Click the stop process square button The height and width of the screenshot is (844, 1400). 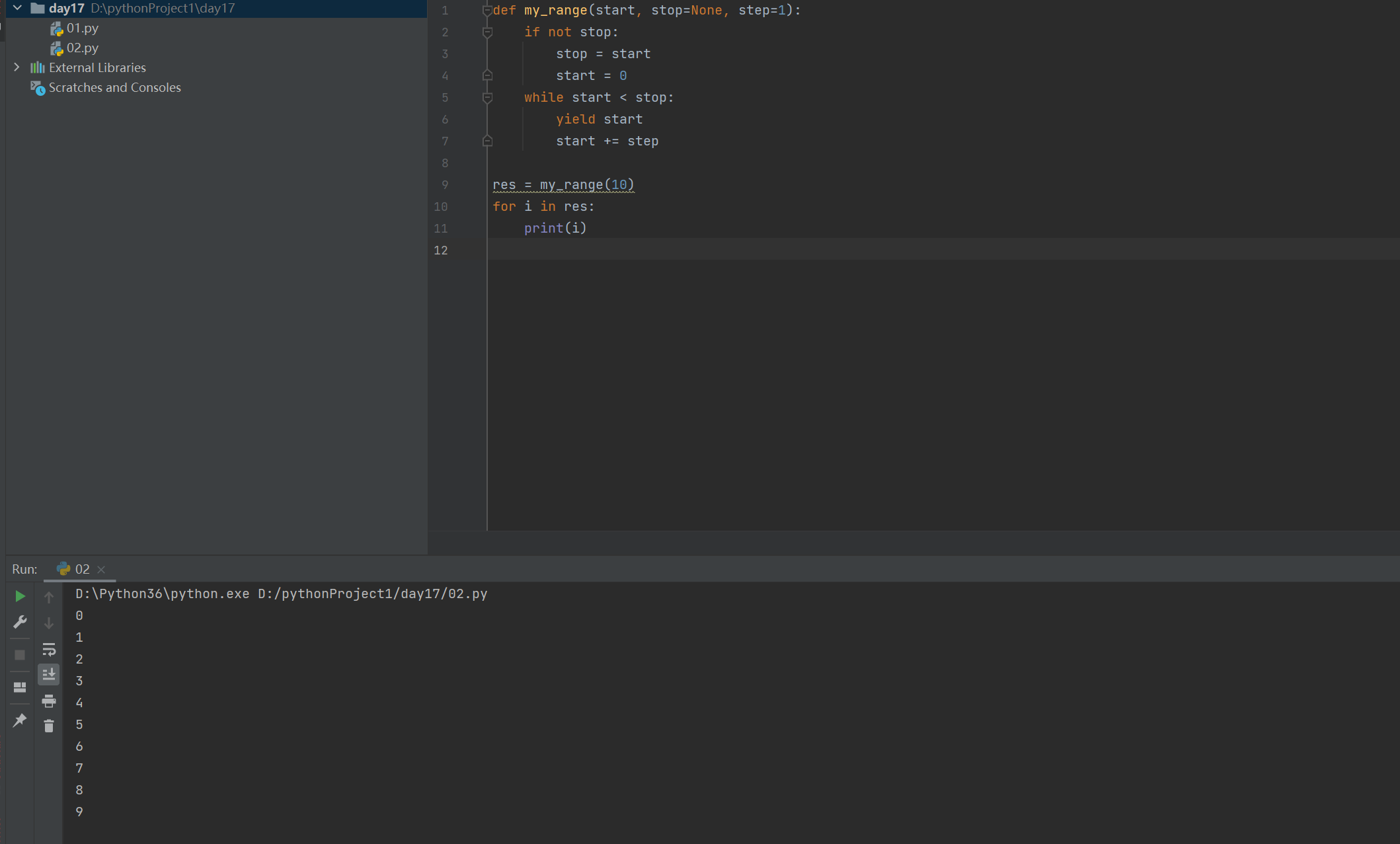click(x=20, y=654)
